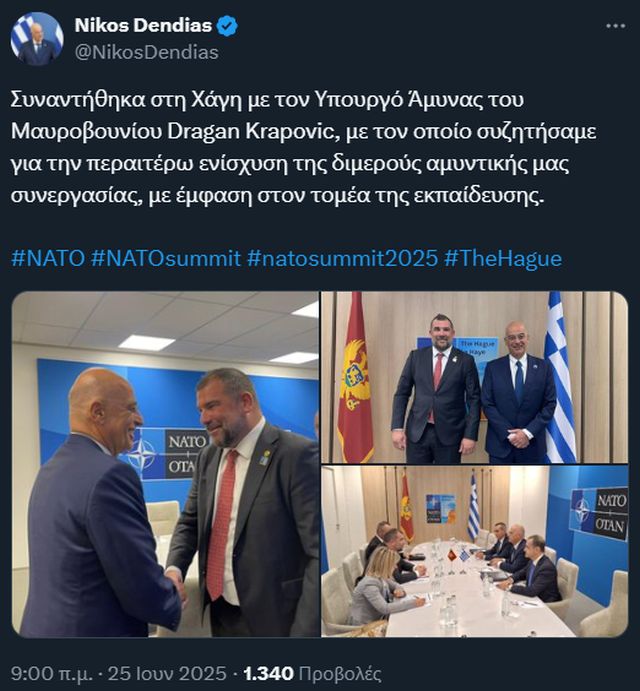640x691 pixels.
Task: Open the #NATO hashtag
Action: click(x=48, y=258)
